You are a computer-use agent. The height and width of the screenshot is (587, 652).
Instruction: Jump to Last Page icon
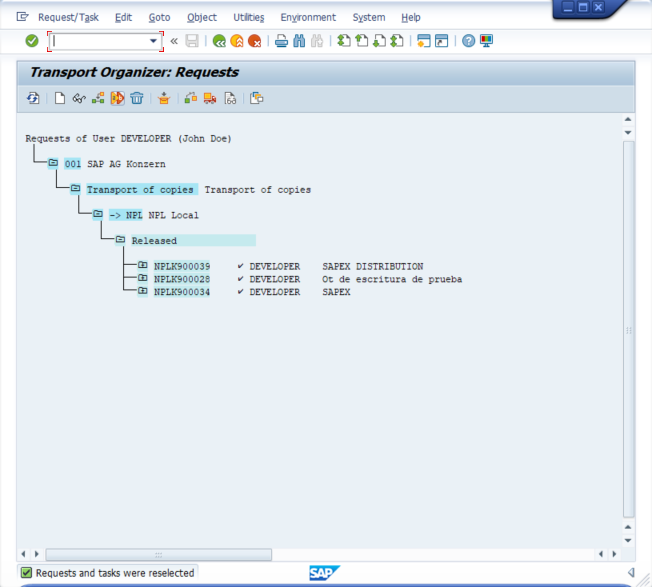pyautogui.click(x=397, y=41)
